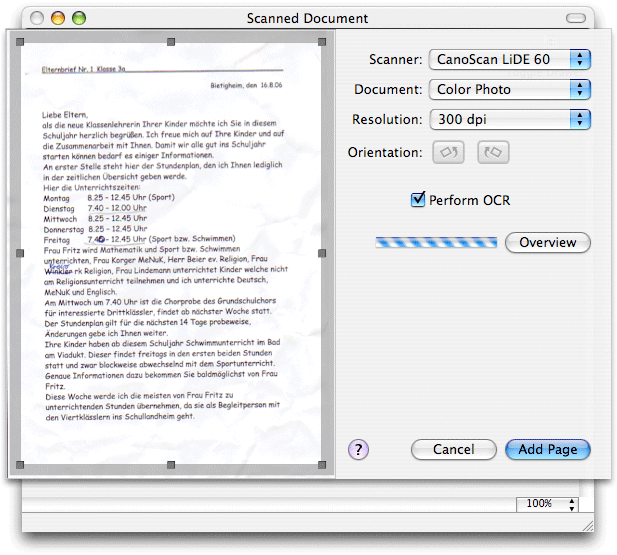Viewport: 617px width, 555px height.
Task: Open the Scanner dropdown CanoScan LiDE 60
Action: (510, 59)
